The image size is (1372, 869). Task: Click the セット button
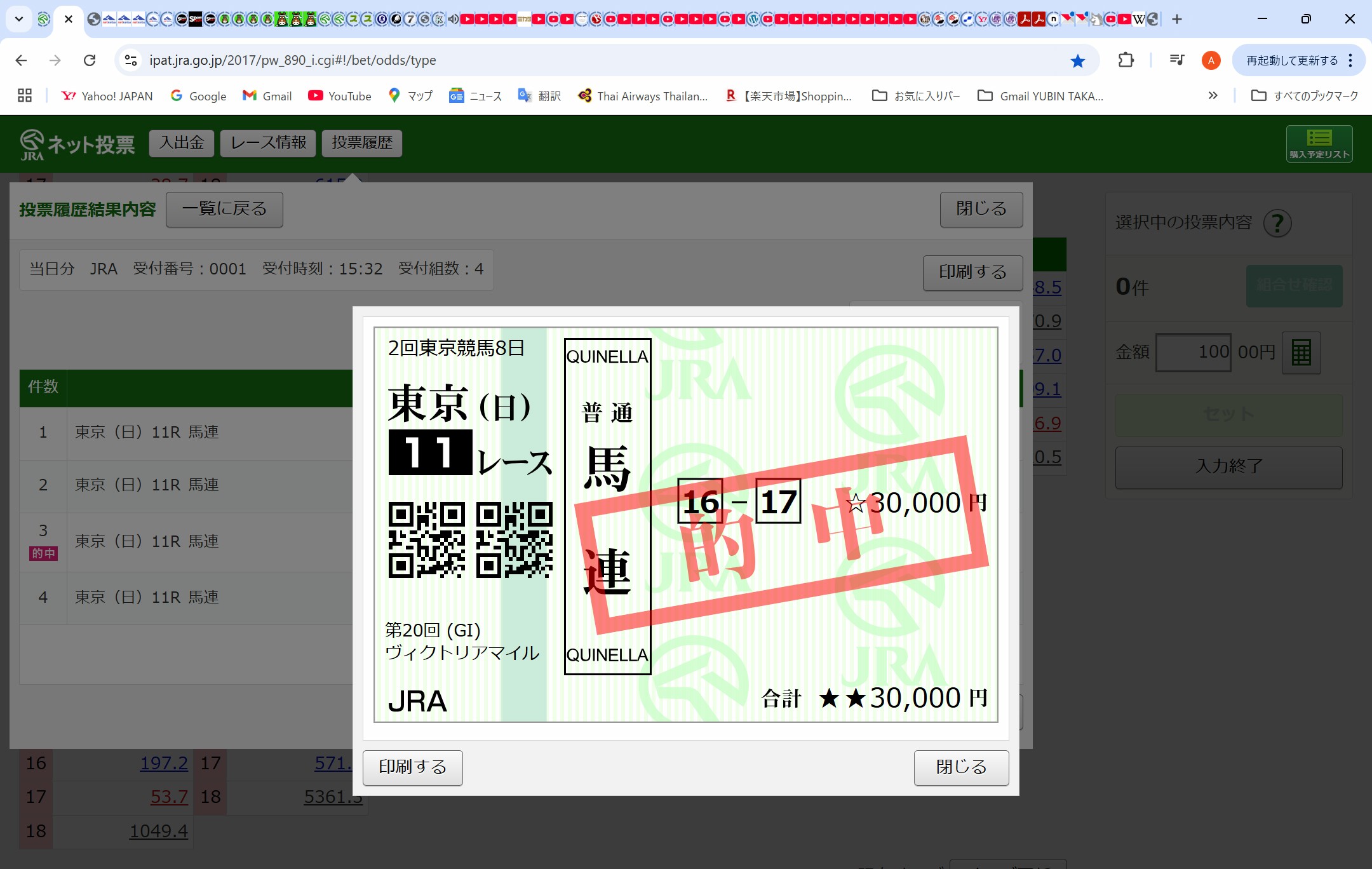(1228, 415)
